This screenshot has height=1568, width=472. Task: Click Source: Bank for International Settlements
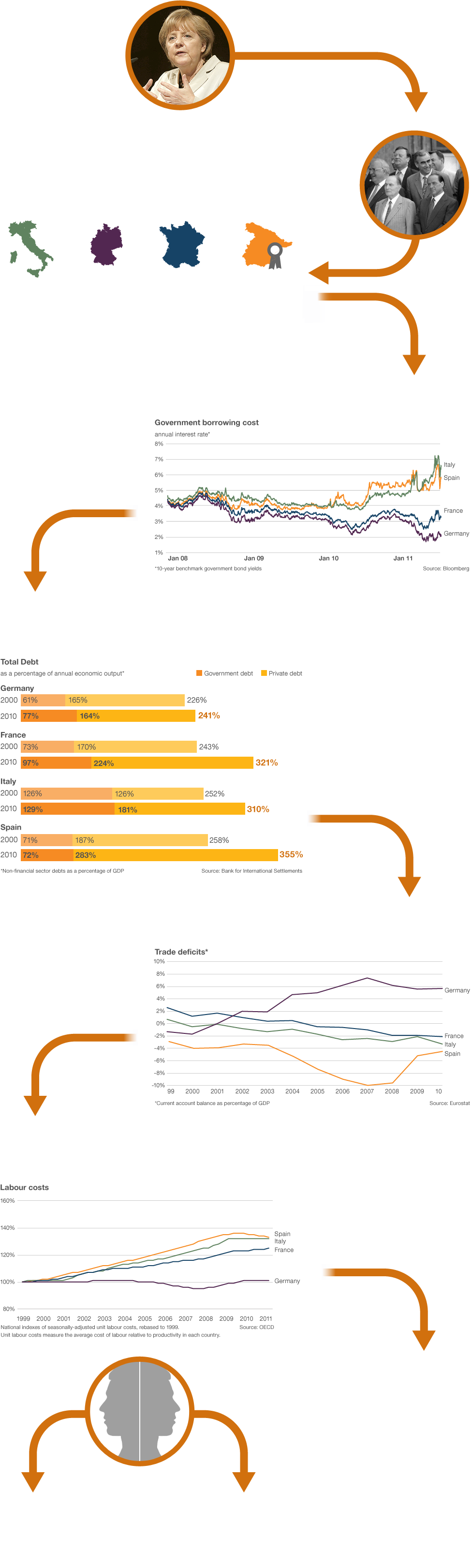[251, 871]
